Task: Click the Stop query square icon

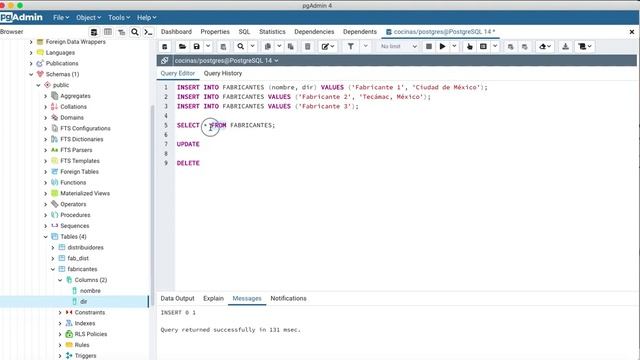Action: (429, 47)
